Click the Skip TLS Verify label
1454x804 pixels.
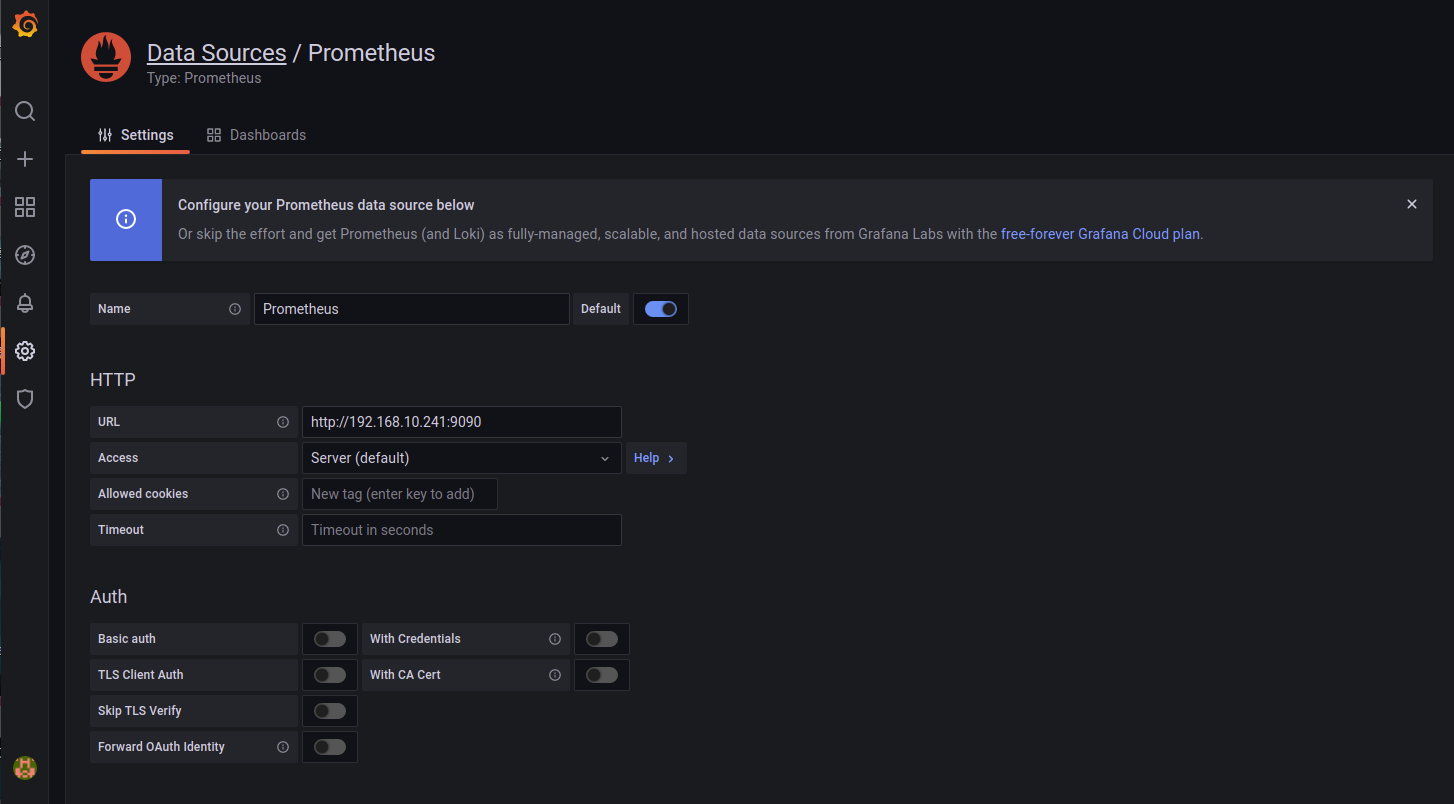click(x=140, y=711)
